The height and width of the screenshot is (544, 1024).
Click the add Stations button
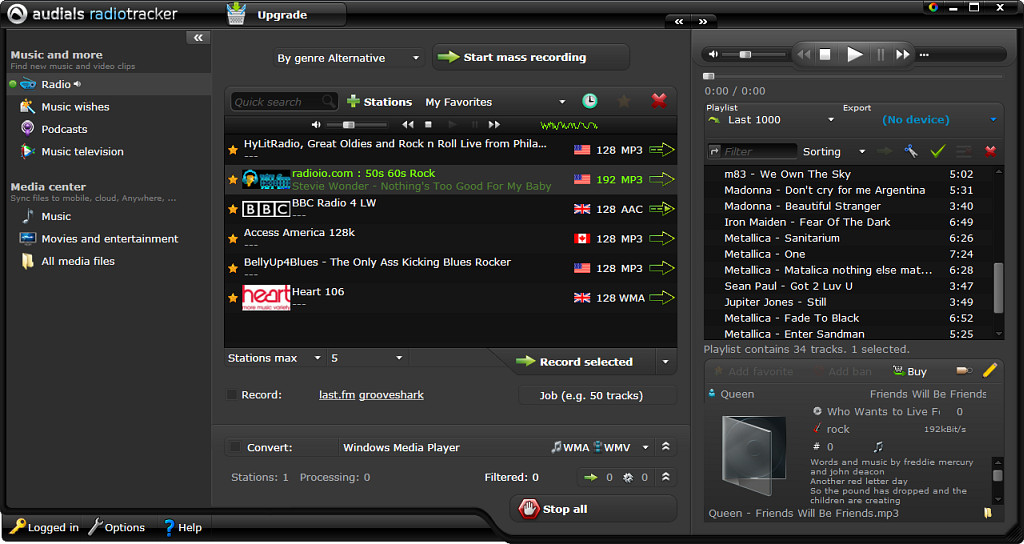(x=379, y=102)
